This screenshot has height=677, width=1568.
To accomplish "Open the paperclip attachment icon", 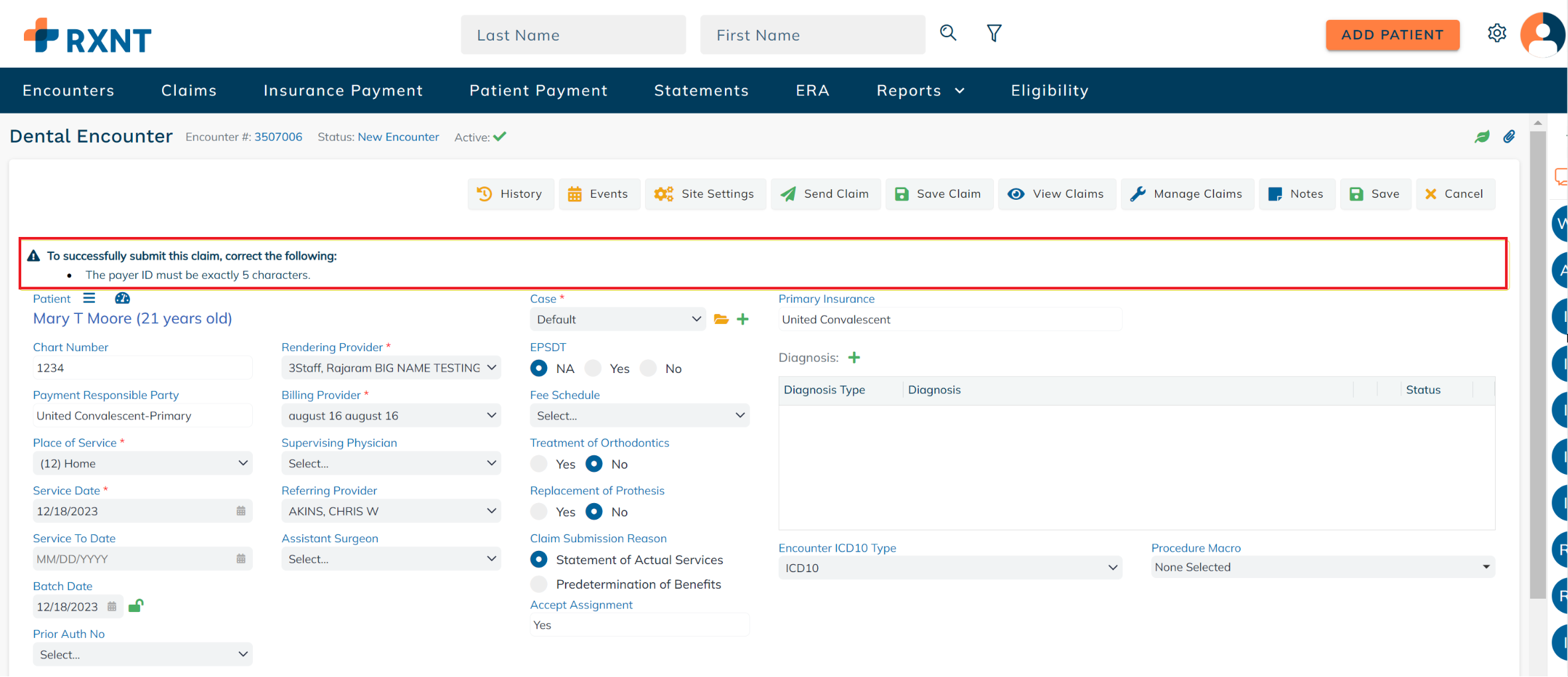I will [1510, 136].
